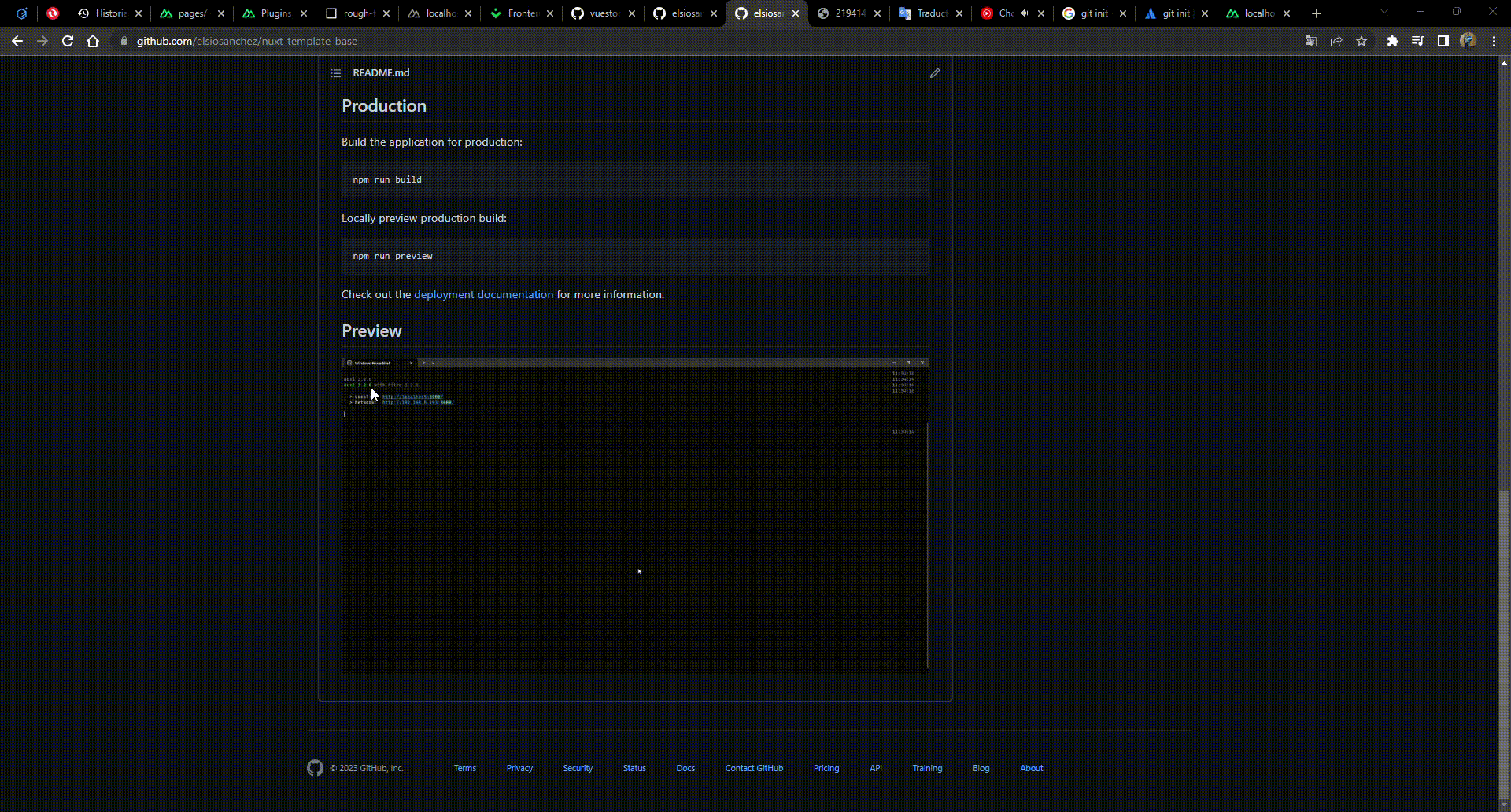The width and height of the screenshot is (1511, 812).
Task: Open the Chrome three-dot menu
Action: tap(1494, 41)
